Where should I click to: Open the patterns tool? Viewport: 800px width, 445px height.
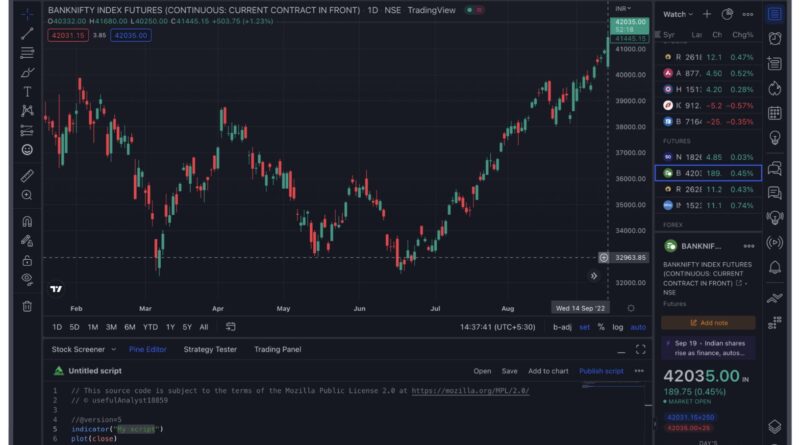coord(27,111)
